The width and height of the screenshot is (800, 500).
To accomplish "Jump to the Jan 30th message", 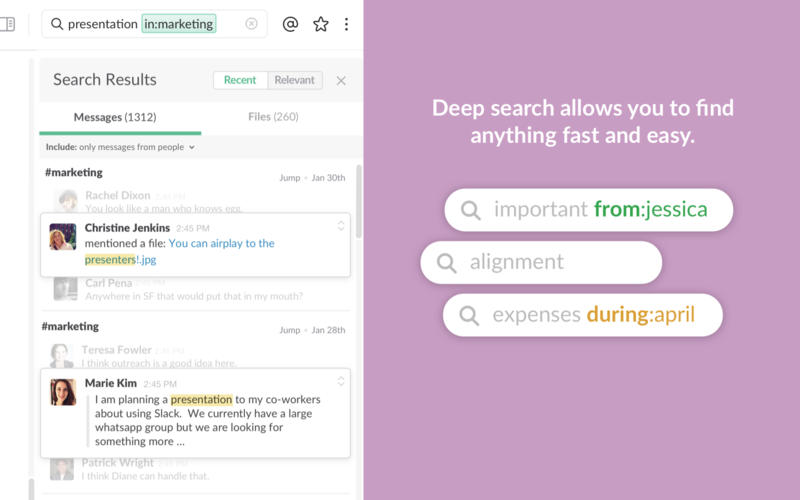I will 289,178.
